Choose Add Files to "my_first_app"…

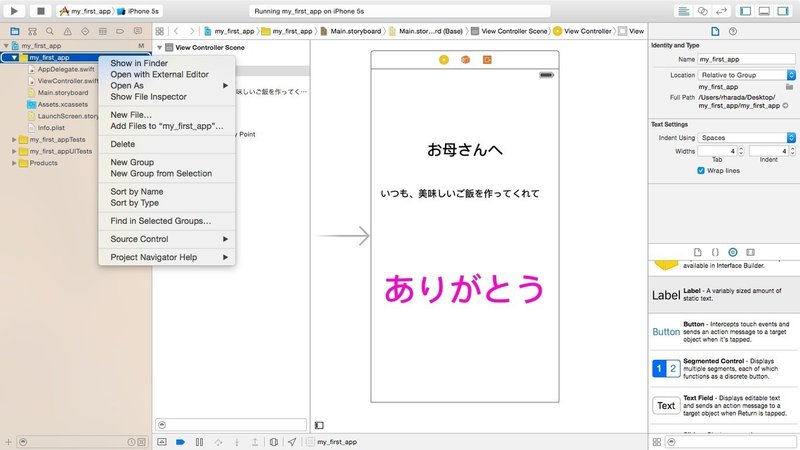167,126
